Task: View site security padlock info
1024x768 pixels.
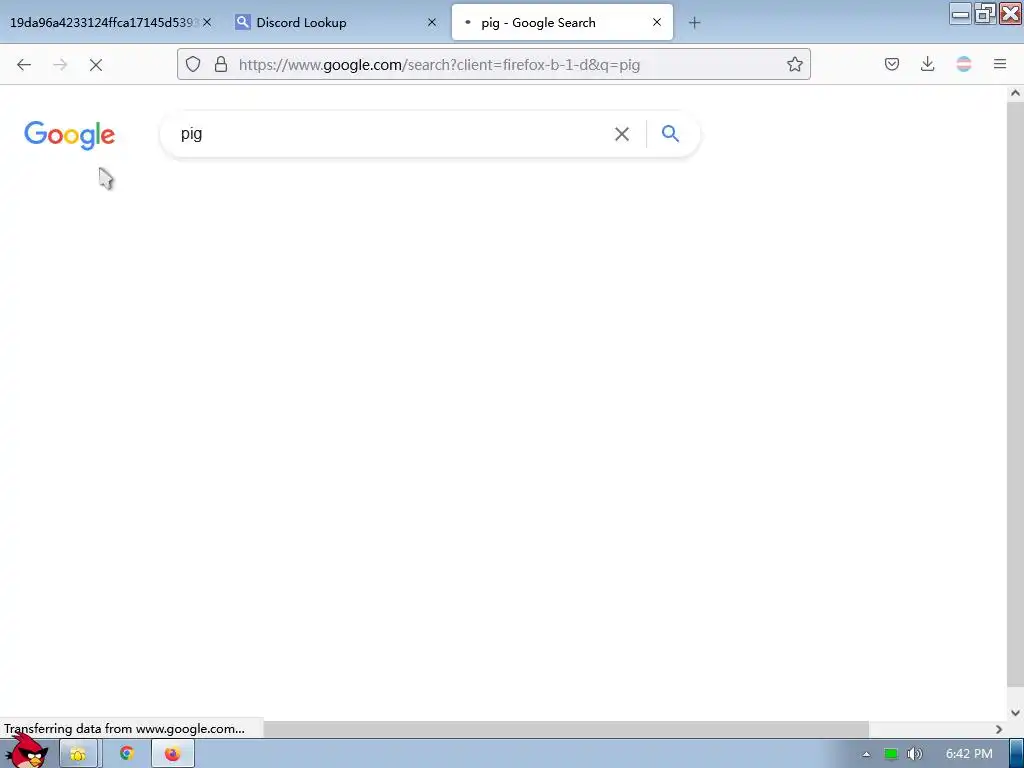Action: [221, 64]
